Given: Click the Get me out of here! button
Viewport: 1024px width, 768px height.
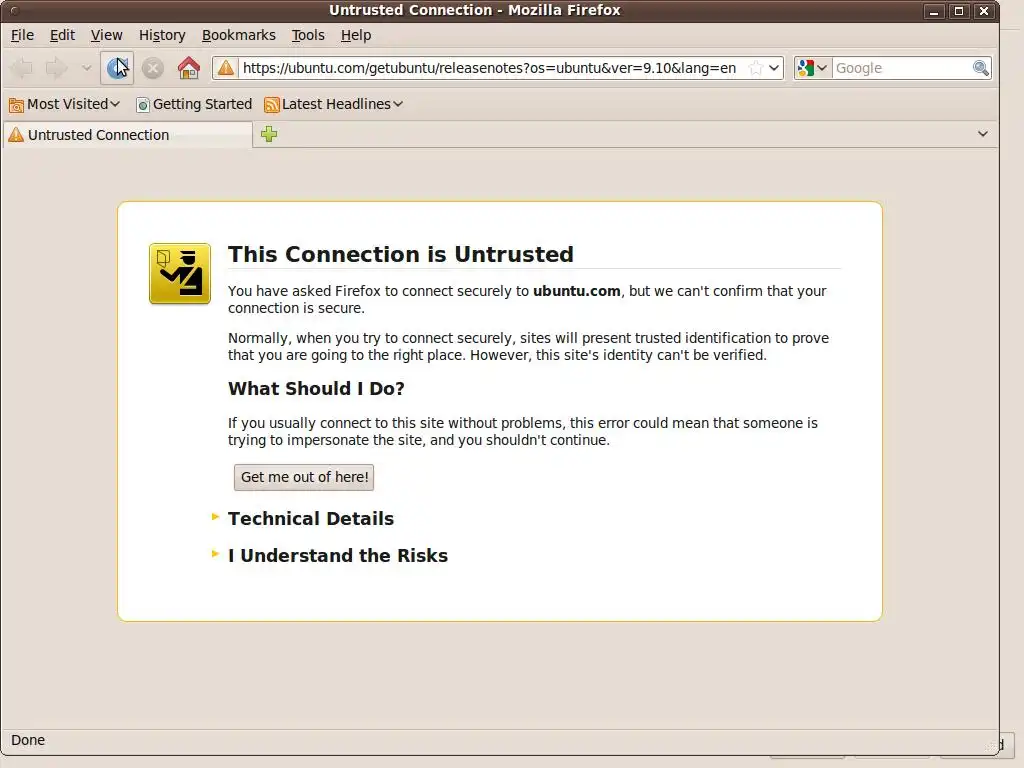Looking at the screenshot, I should coord(304,477).
